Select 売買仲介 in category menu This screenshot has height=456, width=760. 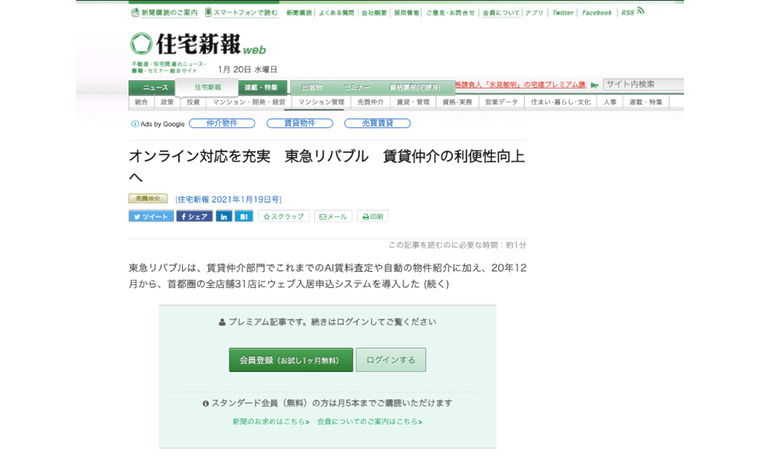pyautogui.click(x=370, y=102)
